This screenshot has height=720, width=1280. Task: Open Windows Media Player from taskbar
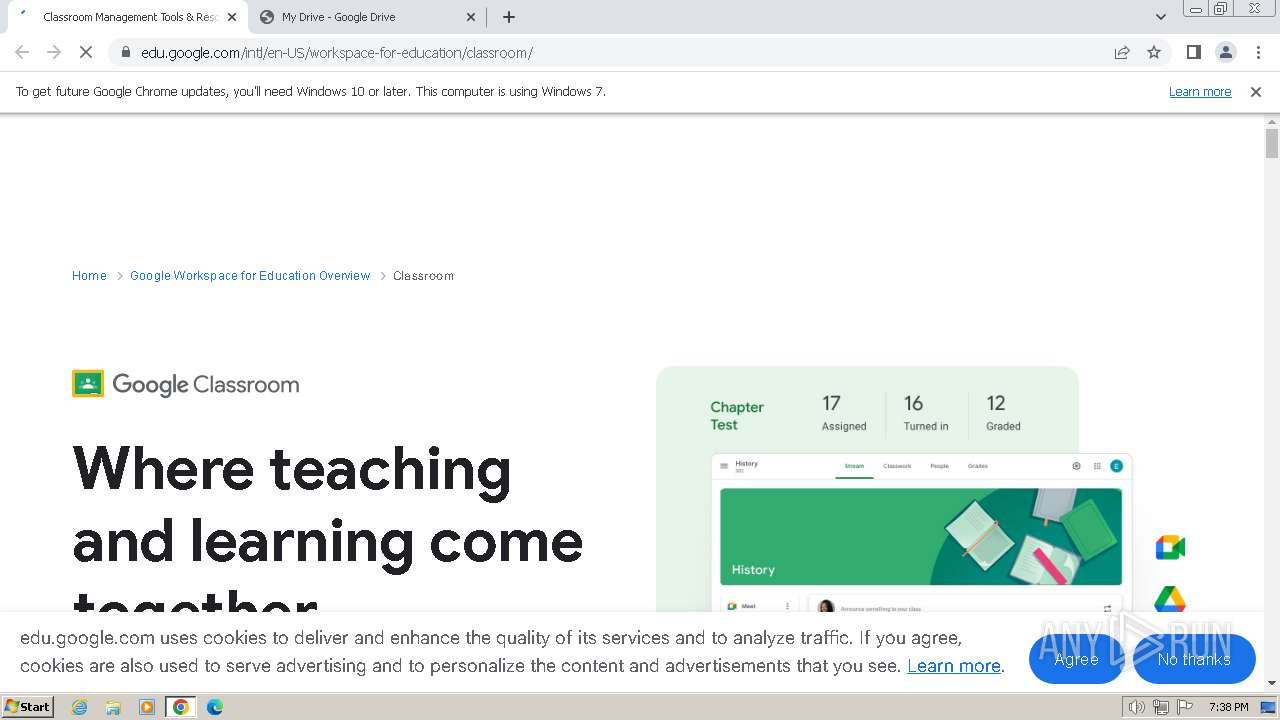[x=147, y=707]
